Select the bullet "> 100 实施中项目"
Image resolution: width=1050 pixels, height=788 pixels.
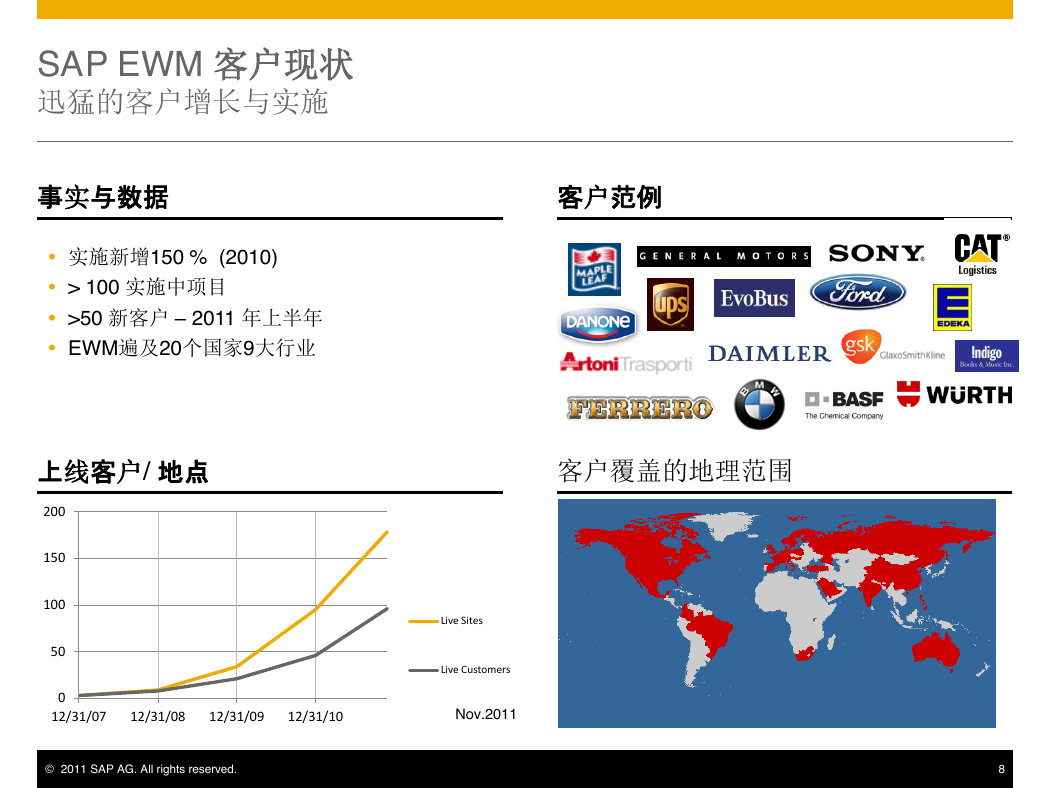[x=147, y=287]
